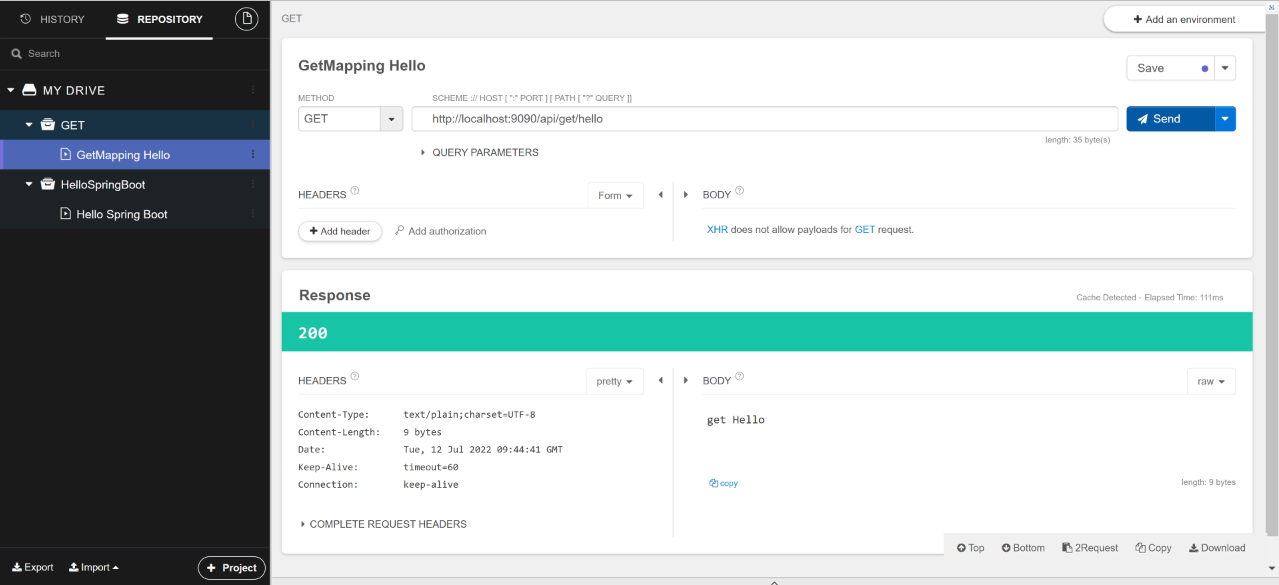
Task: Open the Send button dropdown arrow
Action: pos(1226,119)
